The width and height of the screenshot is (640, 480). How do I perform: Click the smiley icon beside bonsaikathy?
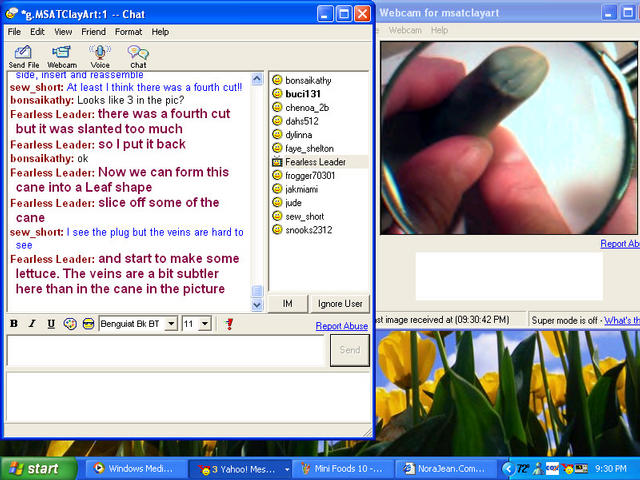[x=277, y=80]
